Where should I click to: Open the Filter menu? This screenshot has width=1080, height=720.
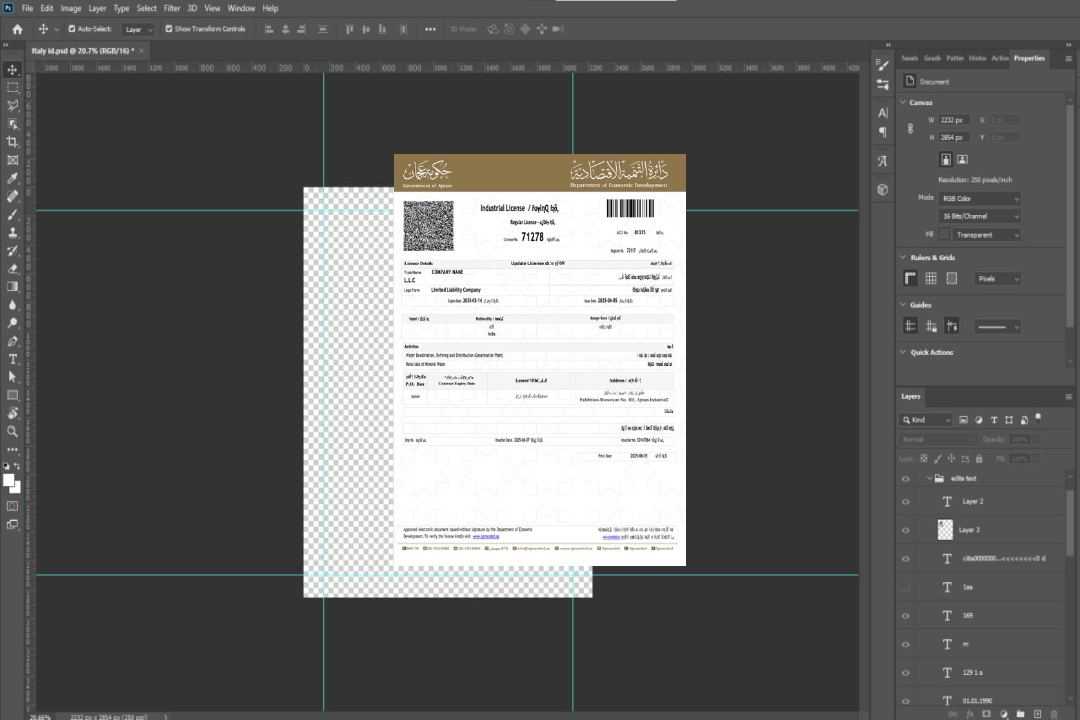[x=172, y=8]
